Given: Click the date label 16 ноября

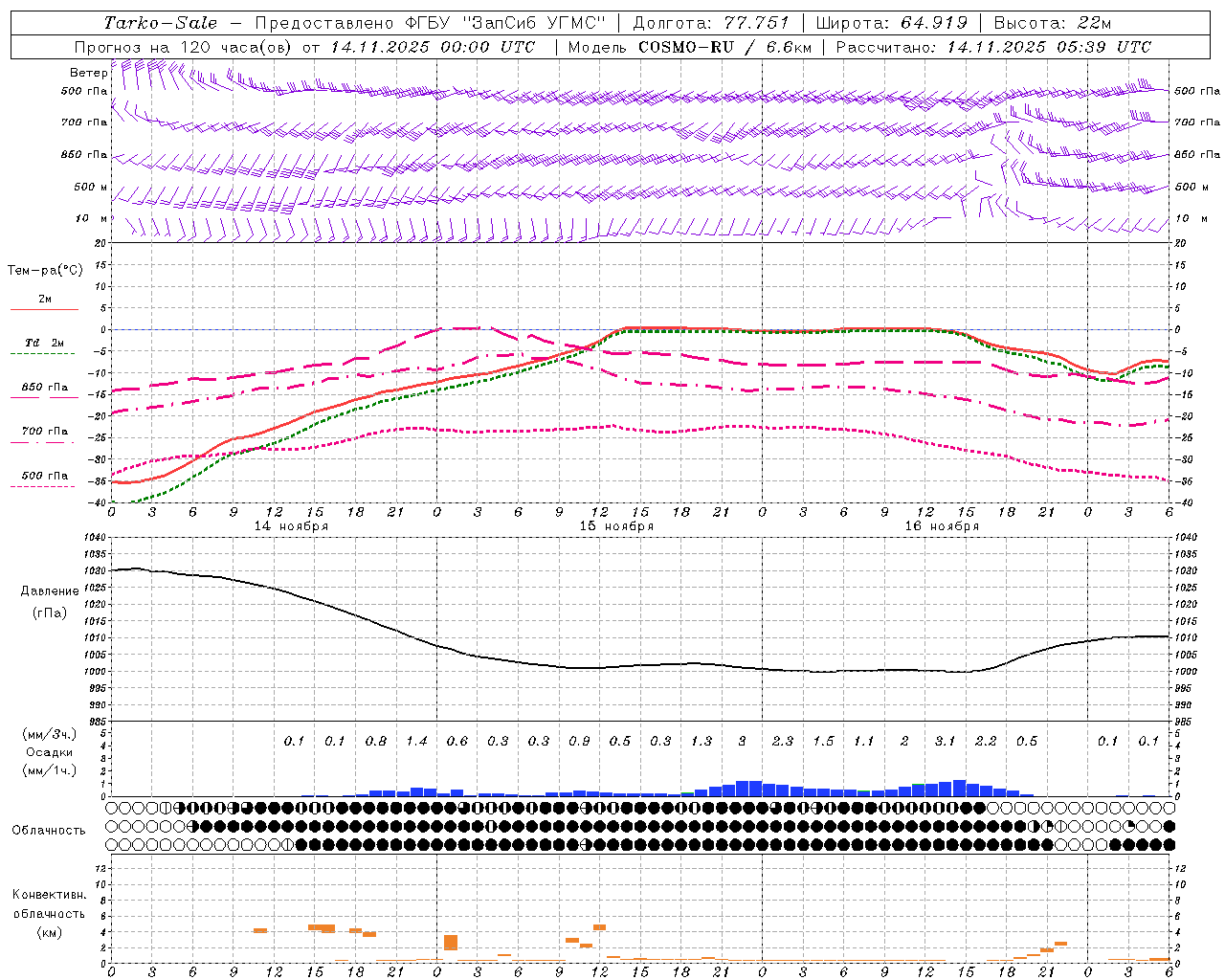Looking at the screenshot, I should coord(942,526).
